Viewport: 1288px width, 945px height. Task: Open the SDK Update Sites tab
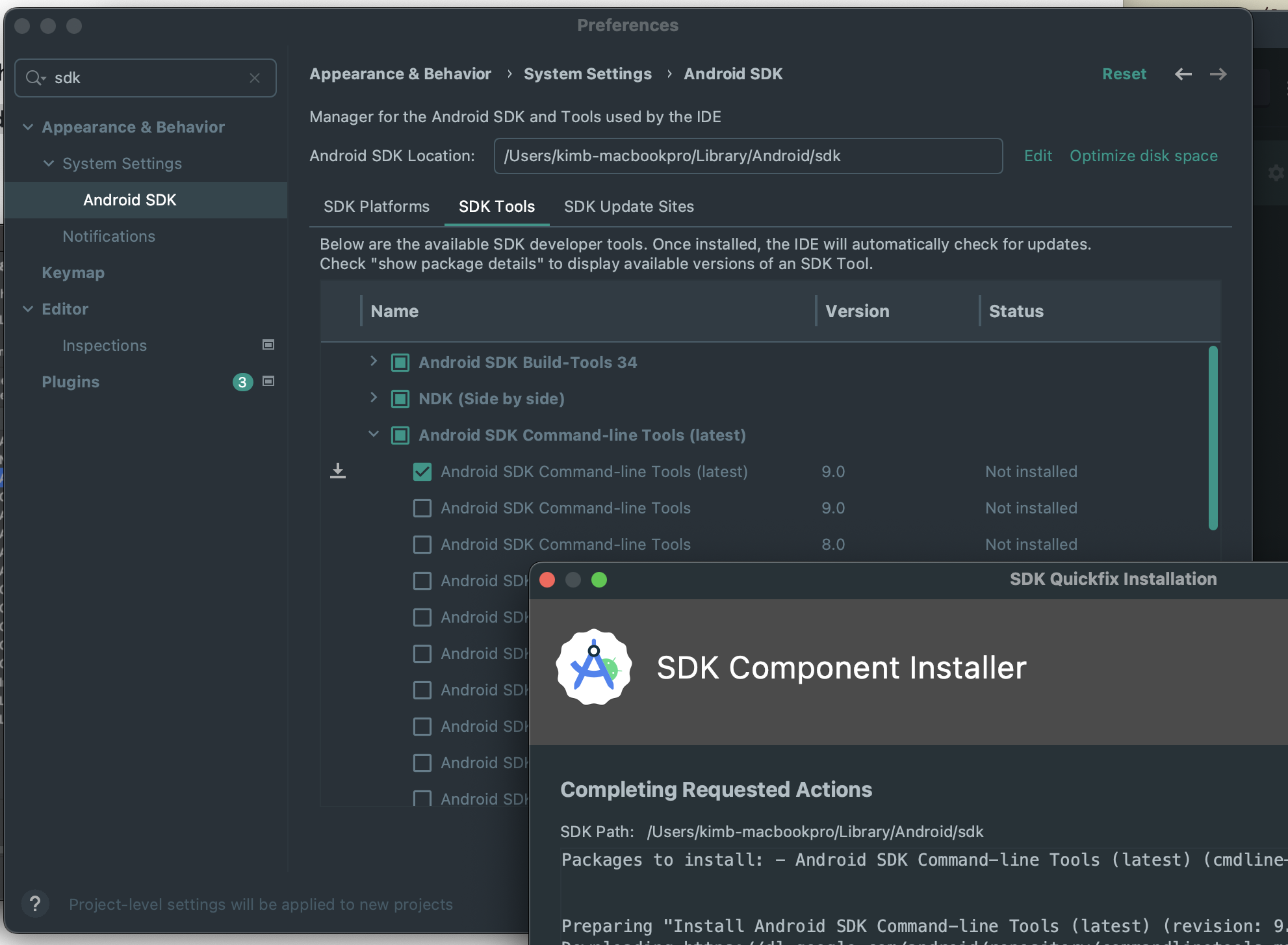click(x=628, y=207)
